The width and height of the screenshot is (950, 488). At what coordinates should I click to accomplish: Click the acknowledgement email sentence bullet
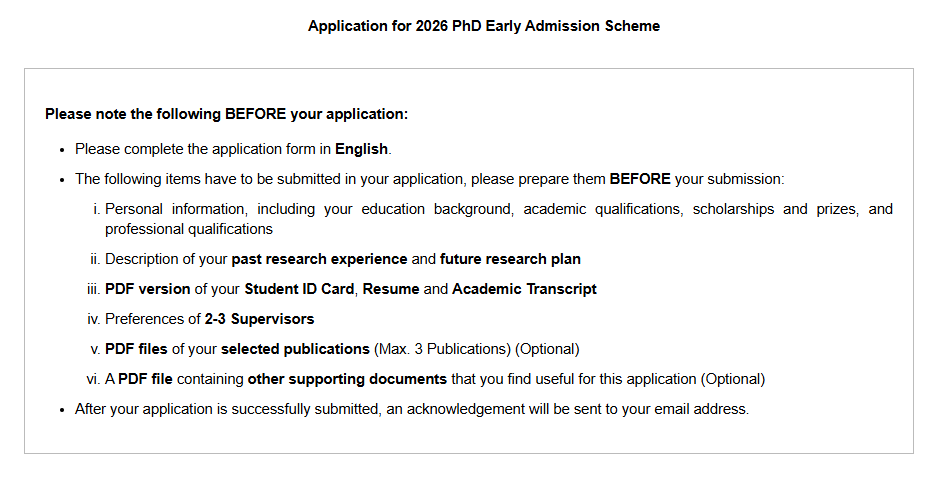pos(412,409)
